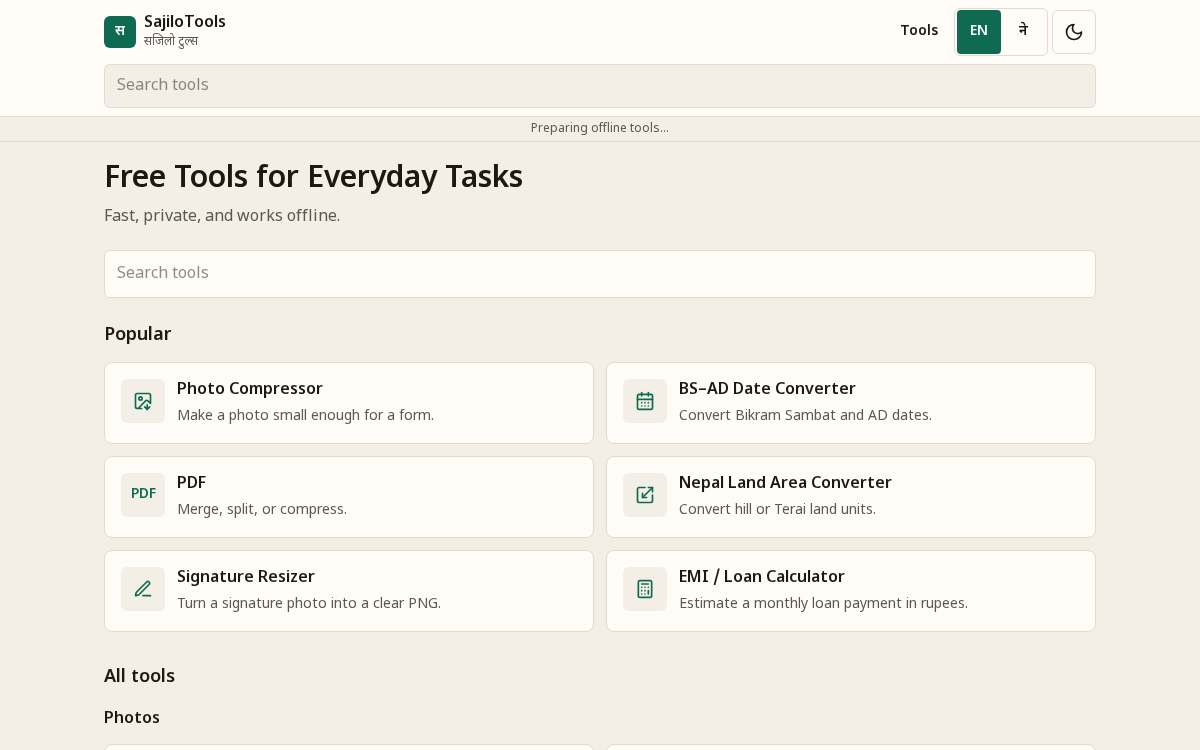Open Photo Compressor tool title
Image resolution: width=1200 pixels, height=750 pixels.
(x=250, y=388)
